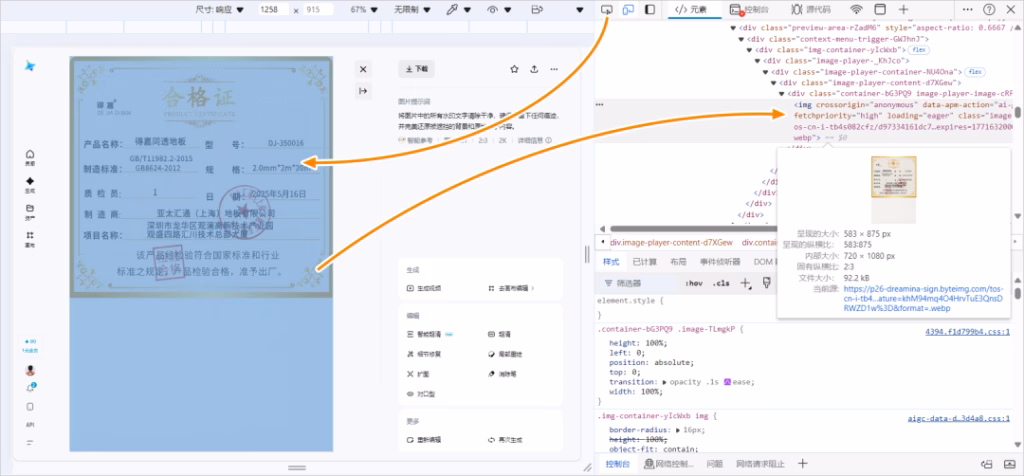Viewport: 1024px width, 476px height.
Task: Toggle :hov element state panel
Action: (694, 283)
